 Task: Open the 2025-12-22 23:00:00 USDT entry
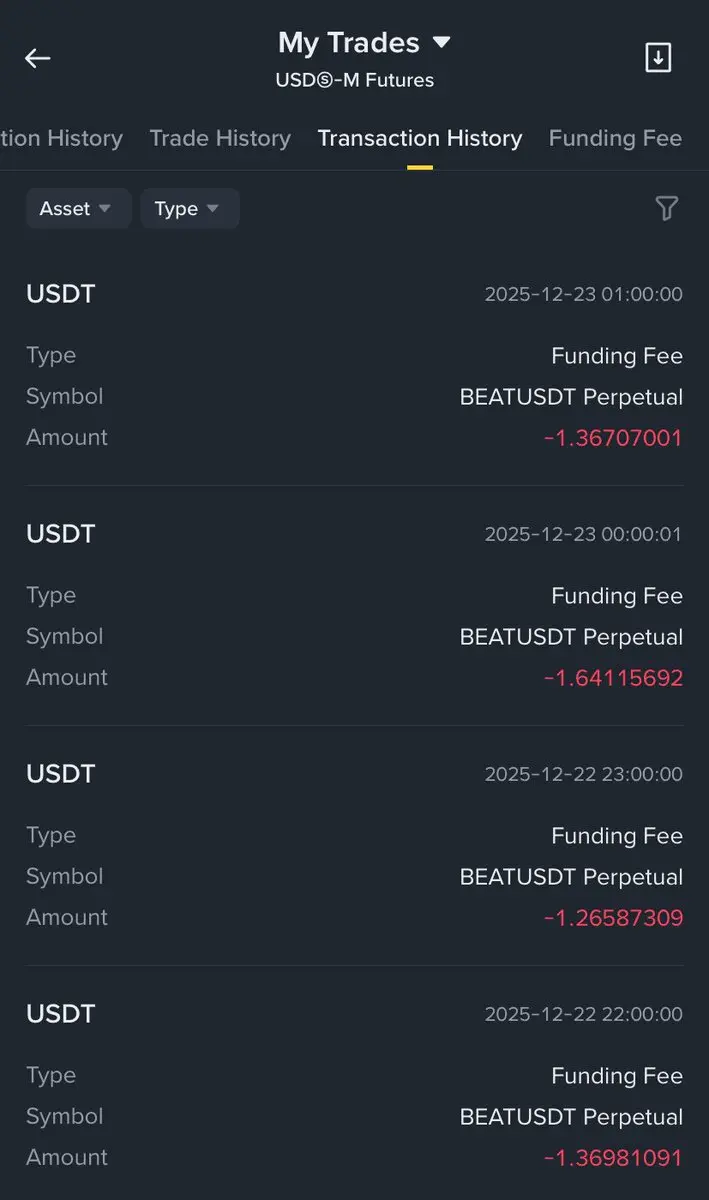(x=355, y=846)
